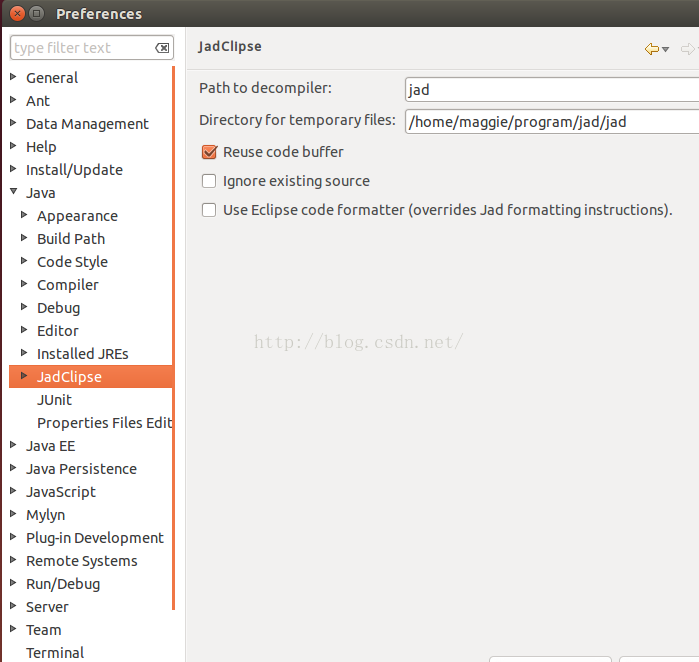Screen dimensions: 699x662
Task: Click the orange tree scrollbar
Action: point(173,338)
